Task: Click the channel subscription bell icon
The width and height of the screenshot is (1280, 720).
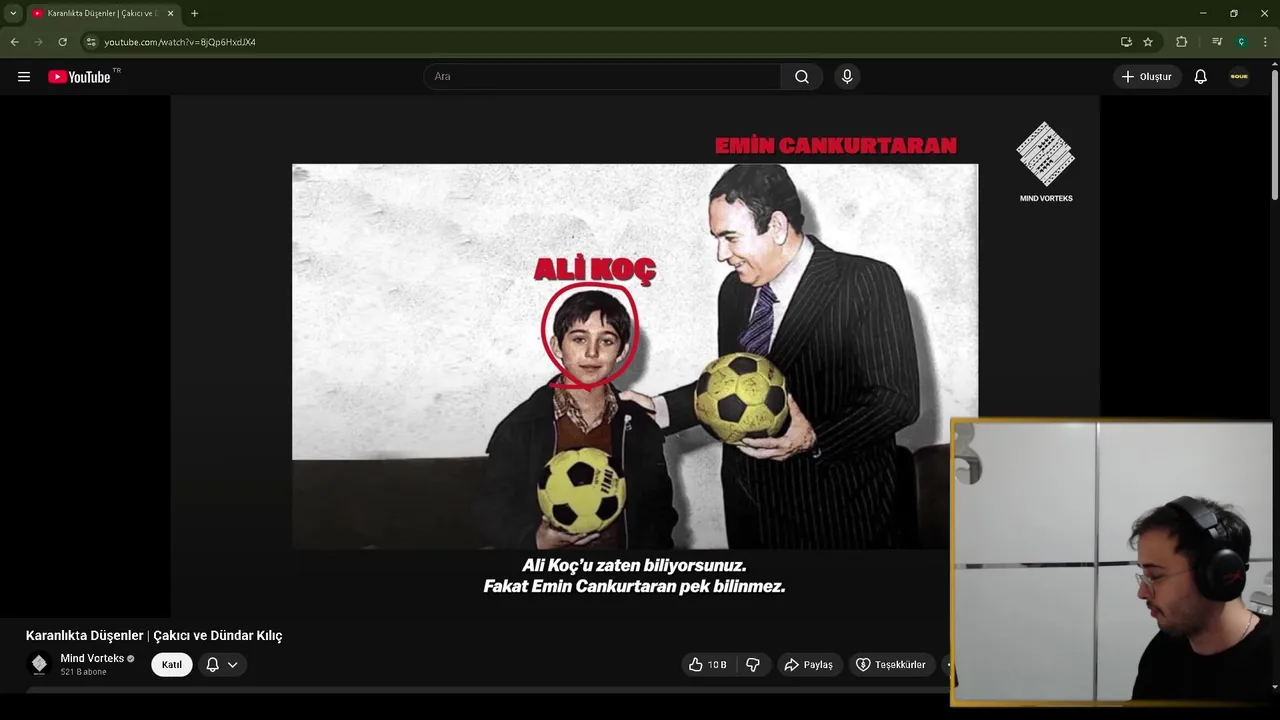Action: pos(212,665)
